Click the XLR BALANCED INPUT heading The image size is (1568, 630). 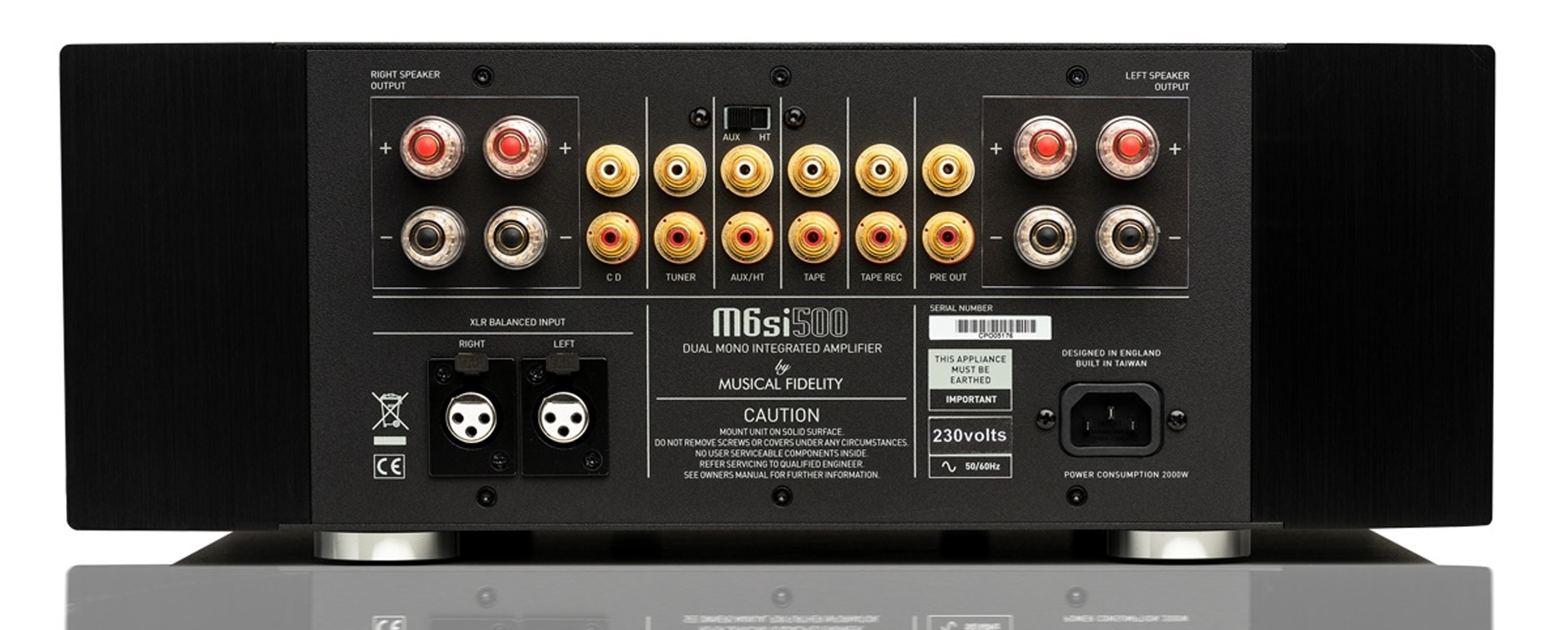click(x=517, y=323)
